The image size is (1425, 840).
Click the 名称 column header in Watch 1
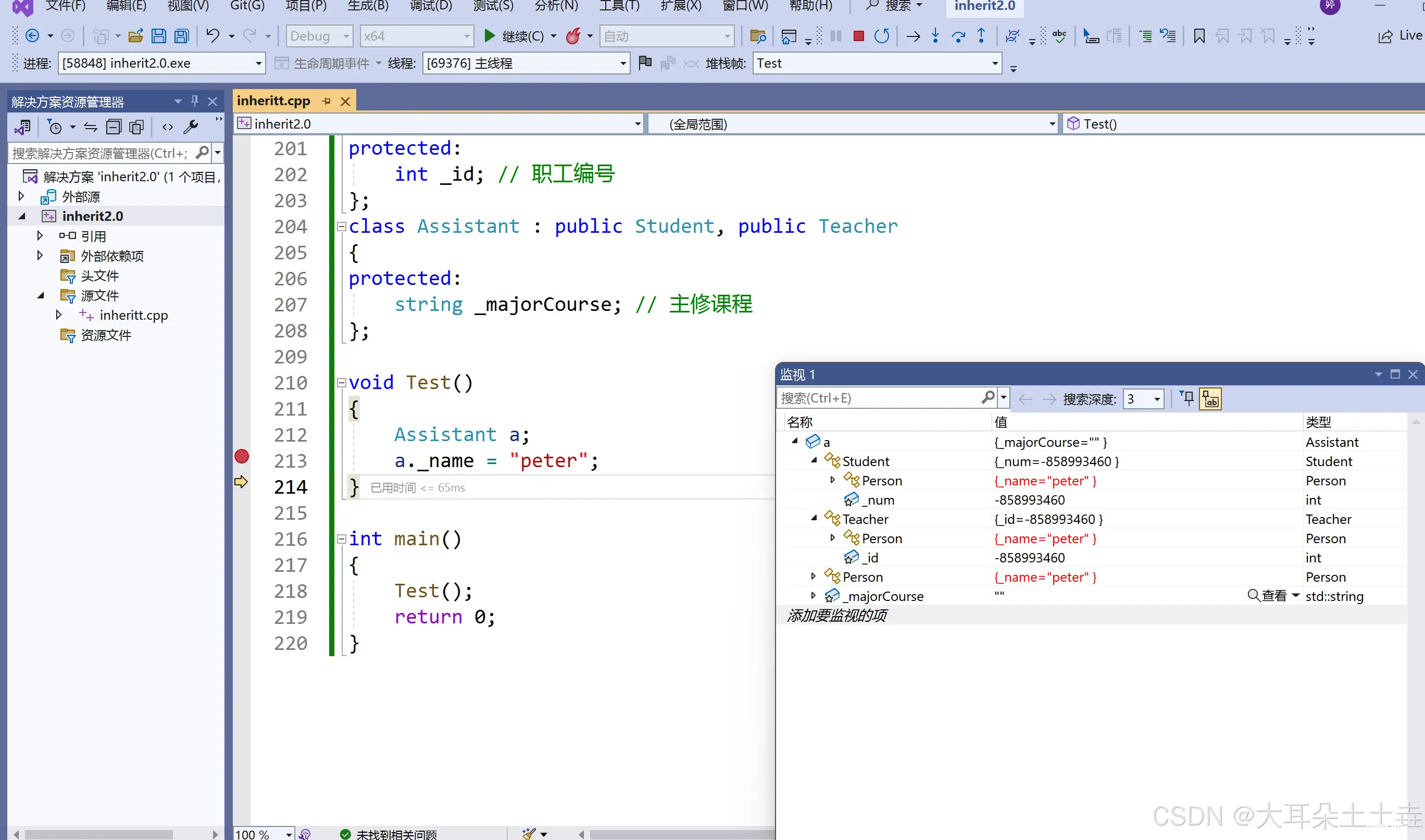pyautogui.click(x=799, y=422)
